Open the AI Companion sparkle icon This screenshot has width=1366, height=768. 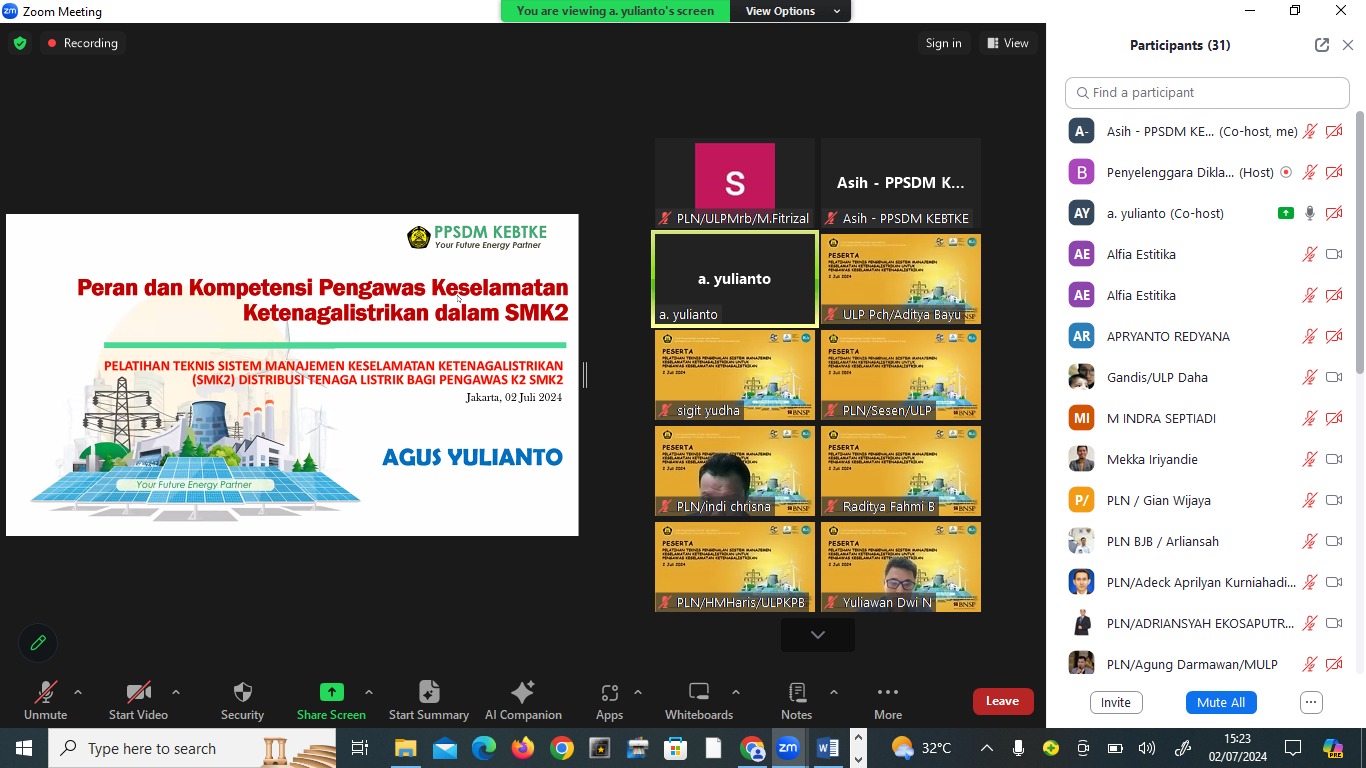pyautogui.click(x=522, y=692)
